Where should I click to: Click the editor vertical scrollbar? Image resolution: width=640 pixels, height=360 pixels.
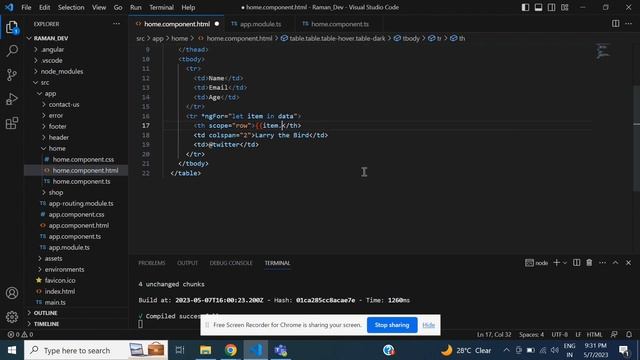tap(636, 139)
